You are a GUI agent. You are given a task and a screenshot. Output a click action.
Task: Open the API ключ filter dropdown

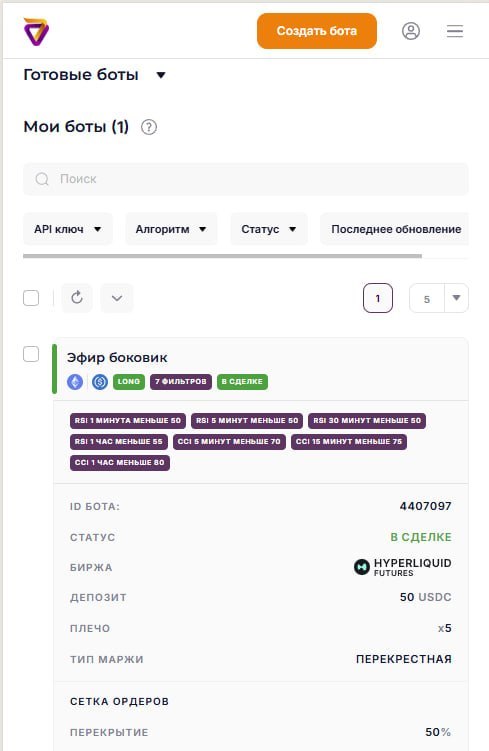(x=68, y=229)
